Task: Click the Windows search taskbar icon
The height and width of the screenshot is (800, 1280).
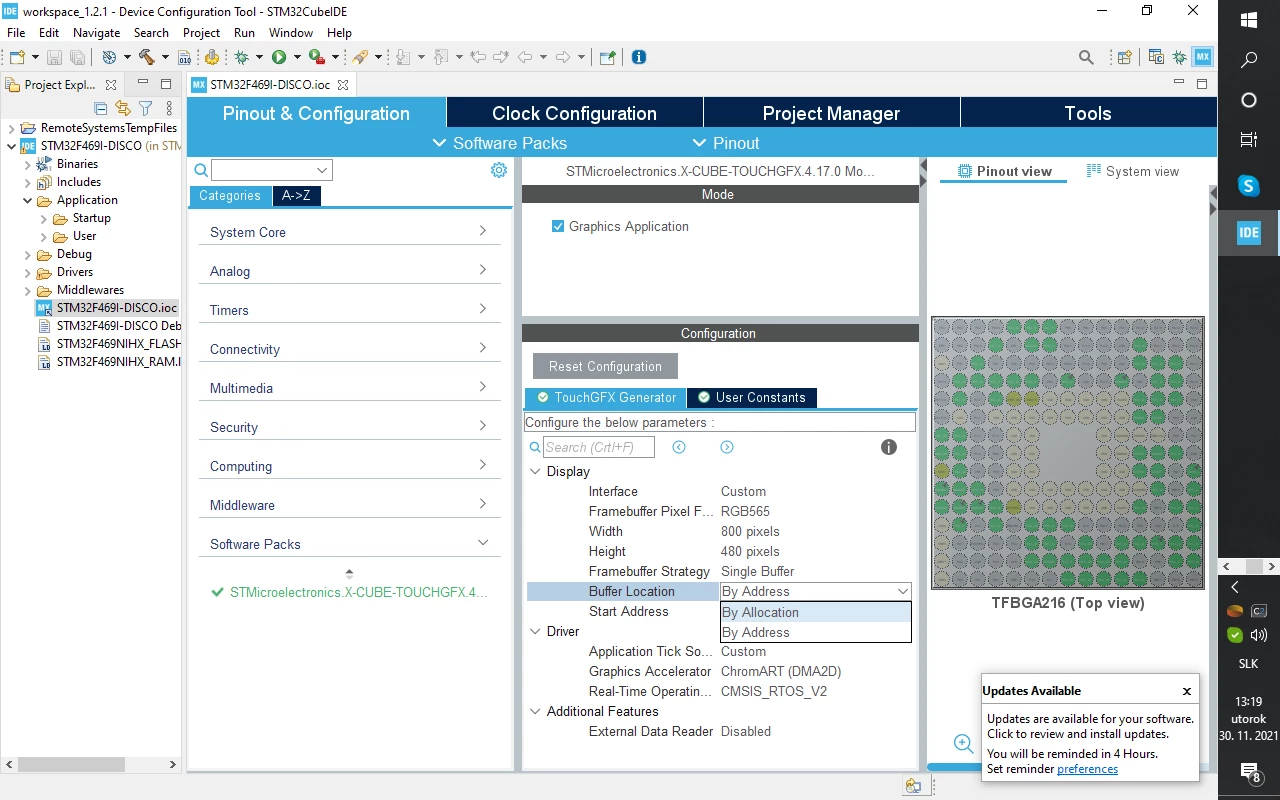Action: pyautogui.click(x=1249, y=60)
